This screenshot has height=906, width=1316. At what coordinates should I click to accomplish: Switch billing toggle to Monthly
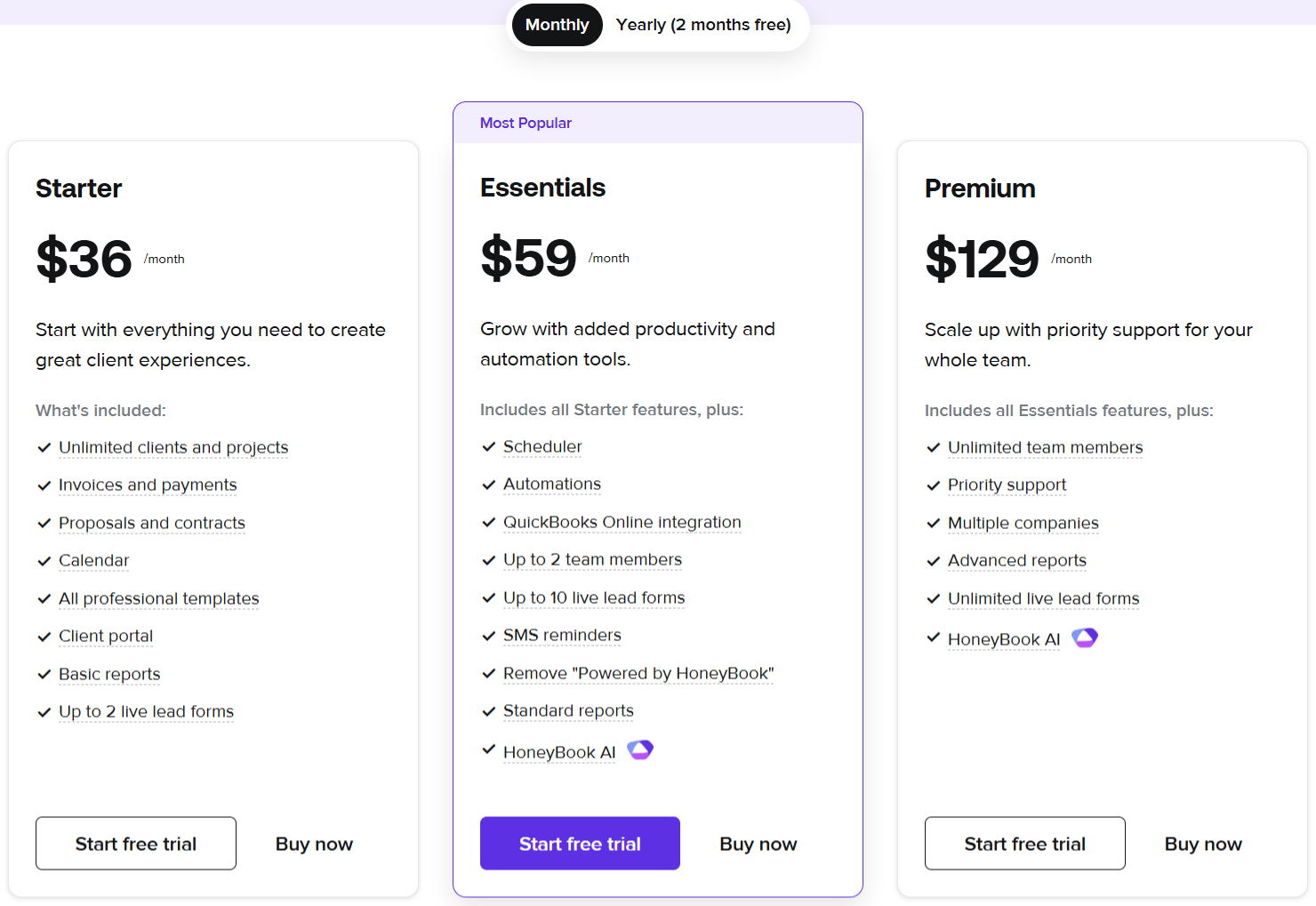[x=557, y=25]
